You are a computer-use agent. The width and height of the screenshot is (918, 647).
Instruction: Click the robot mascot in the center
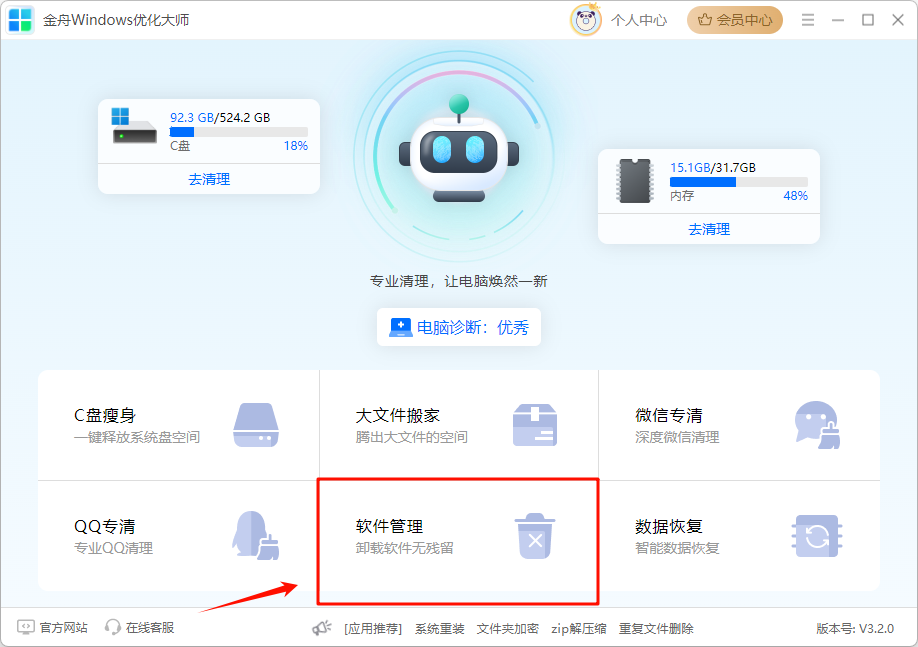click(x=459, y=149)
